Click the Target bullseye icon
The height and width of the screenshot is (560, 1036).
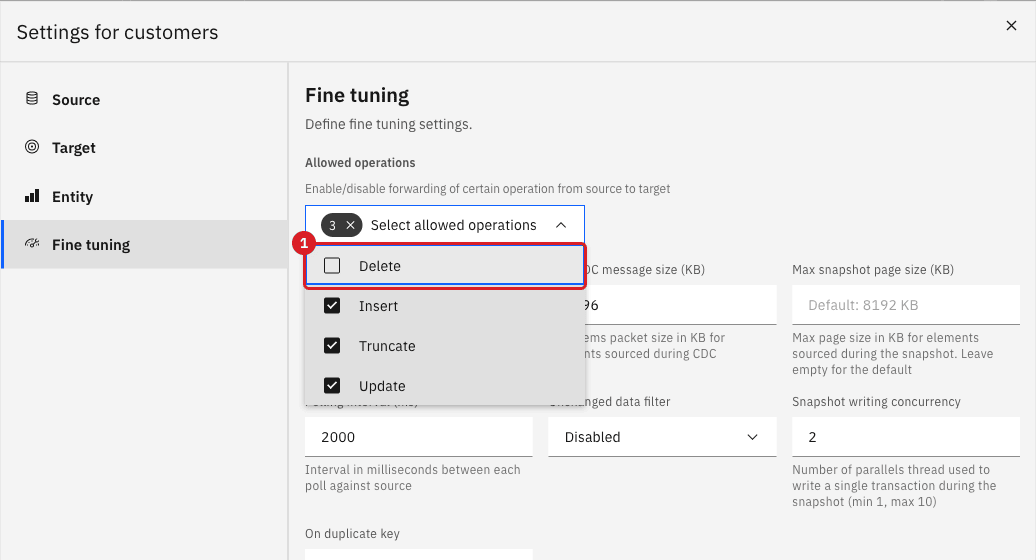[32, 147]
